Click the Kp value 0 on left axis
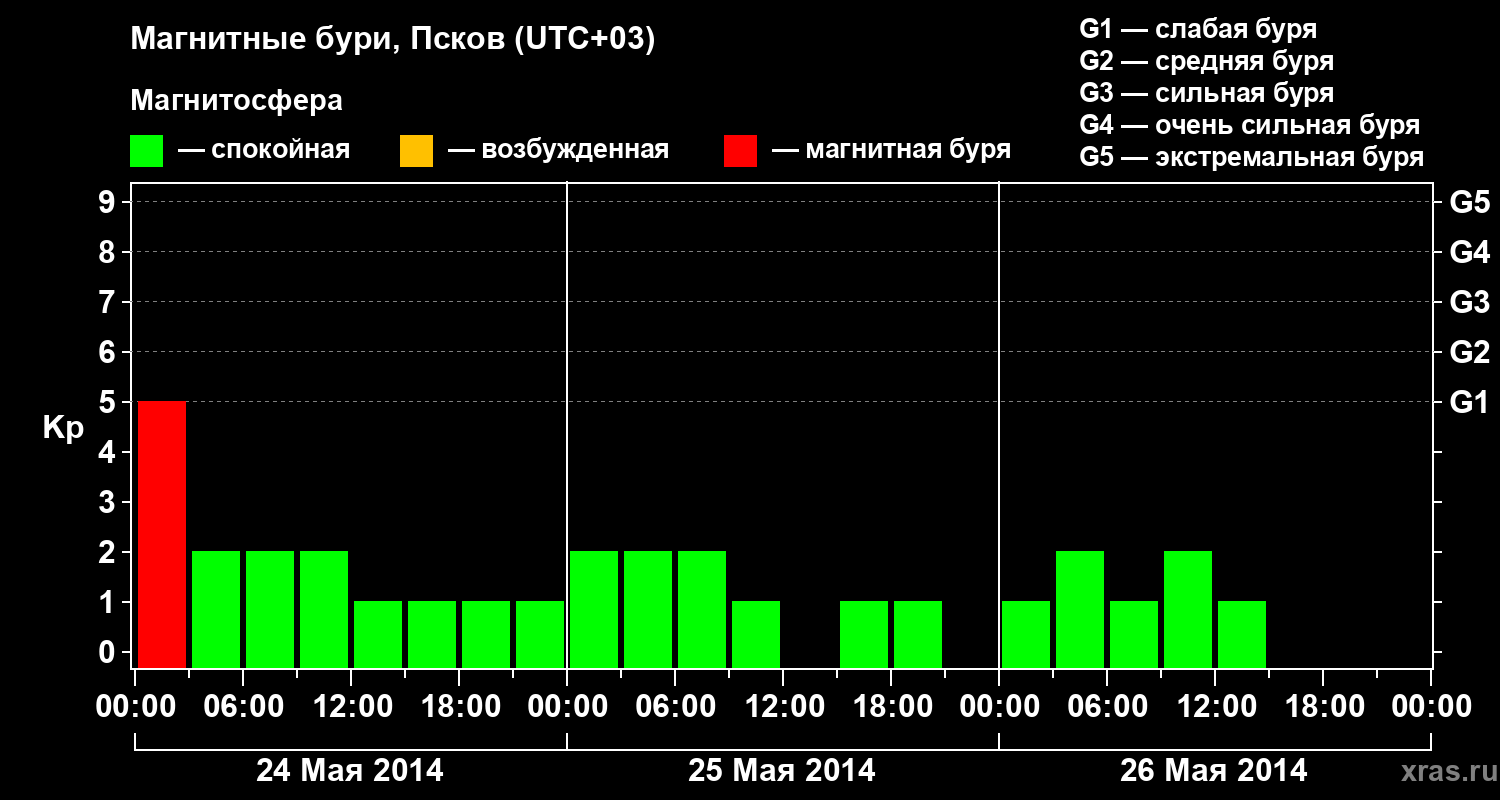 [x=109, y=652]
